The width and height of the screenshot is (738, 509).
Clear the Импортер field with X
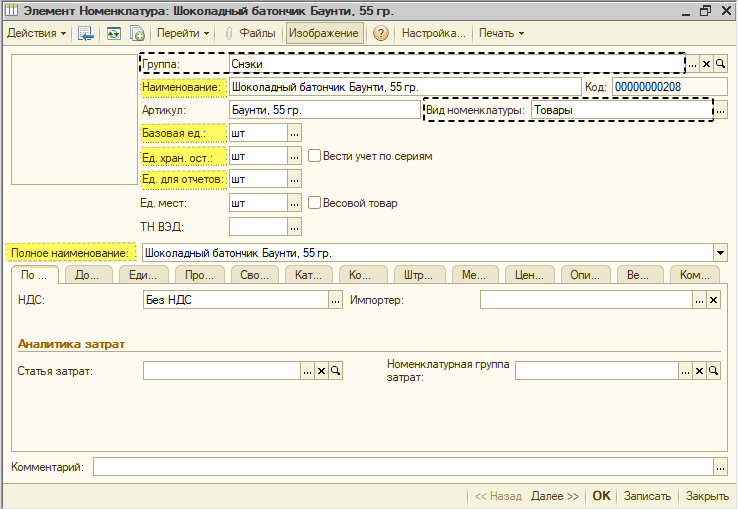click(714, 300)
